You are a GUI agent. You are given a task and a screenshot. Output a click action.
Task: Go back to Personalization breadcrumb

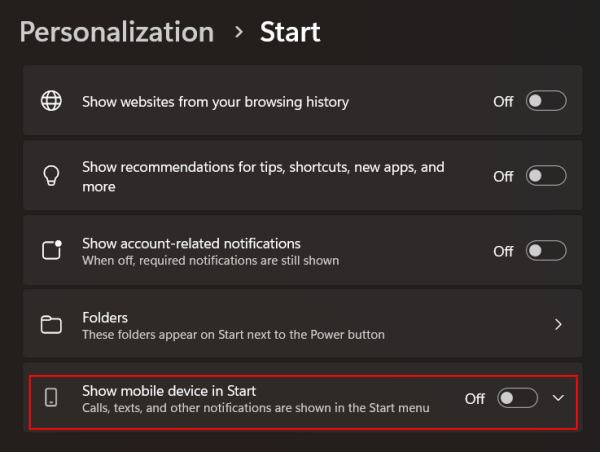coord(116,32)
